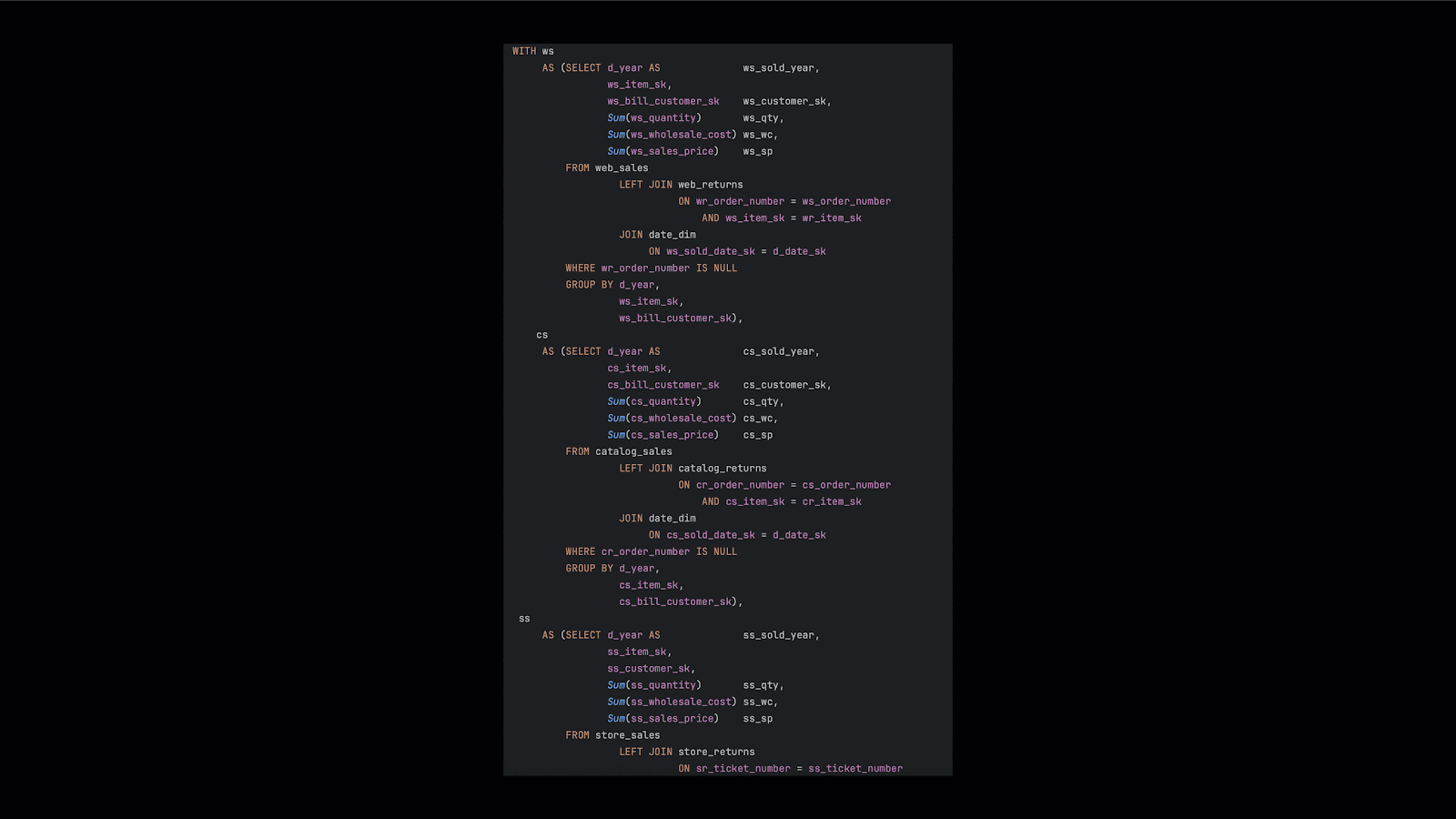Image resolution: width=1456 pixels, height=819 pixels.
Task: Select the alias 'ws_qty,'
Action: coord(763,118)
